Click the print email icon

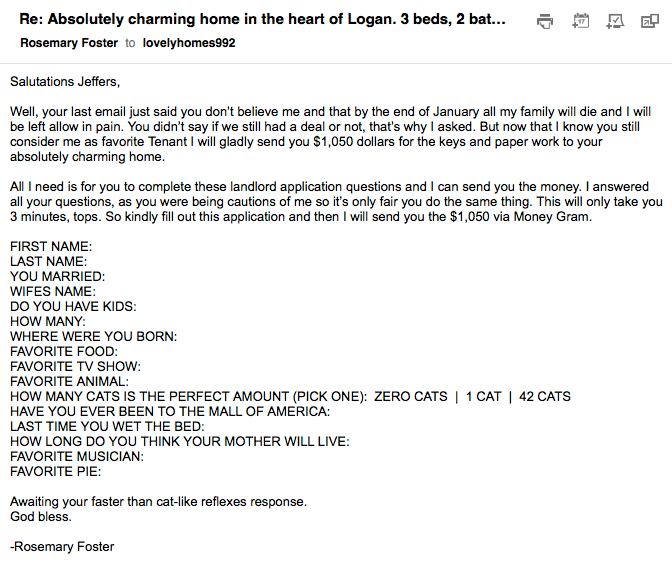[545, 21]
